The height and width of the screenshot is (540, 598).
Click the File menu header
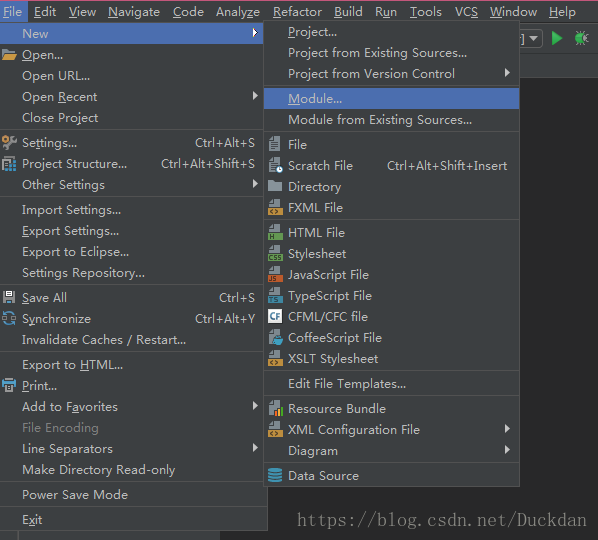tap(13, 12)
